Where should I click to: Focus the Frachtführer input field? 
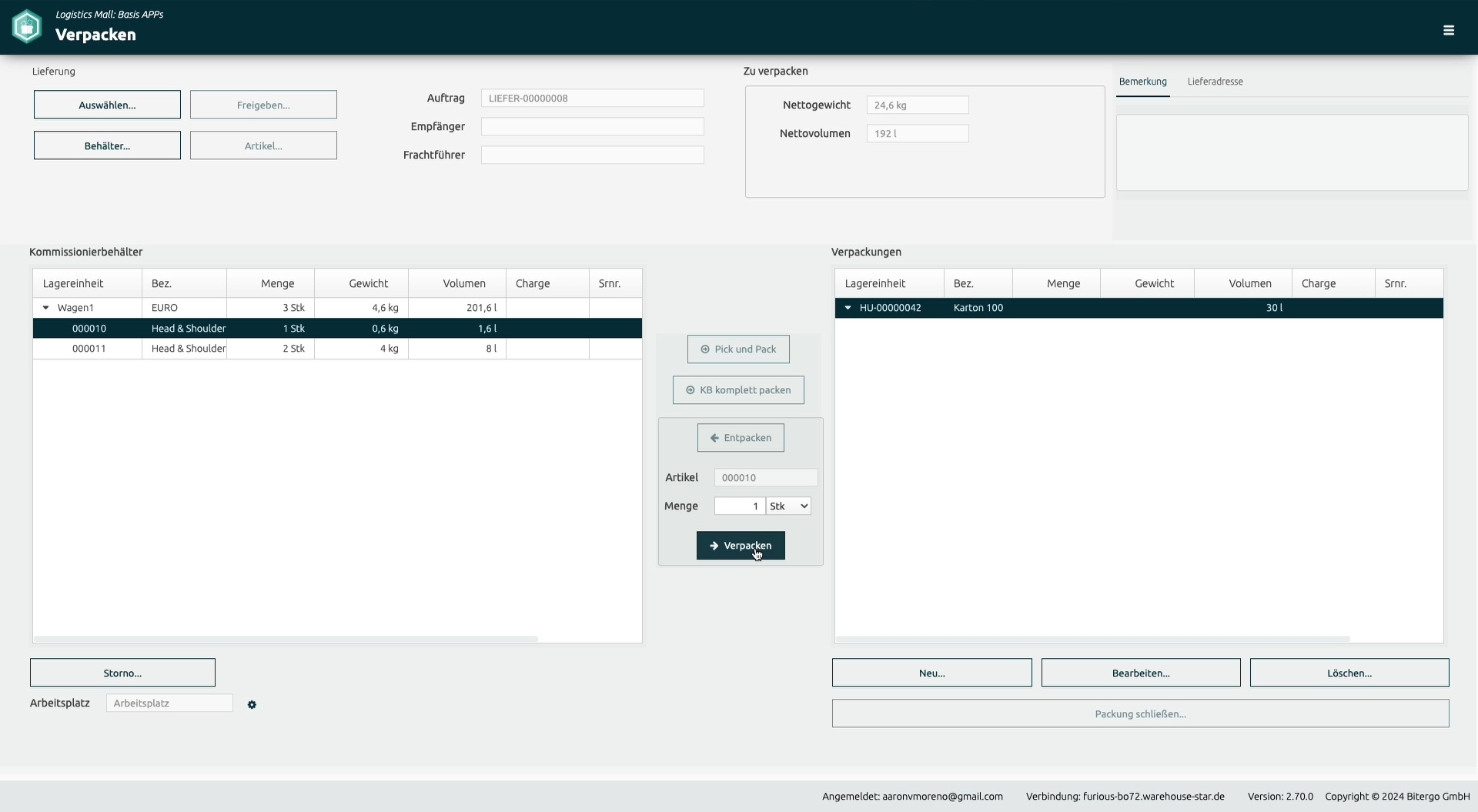(592, 155)
